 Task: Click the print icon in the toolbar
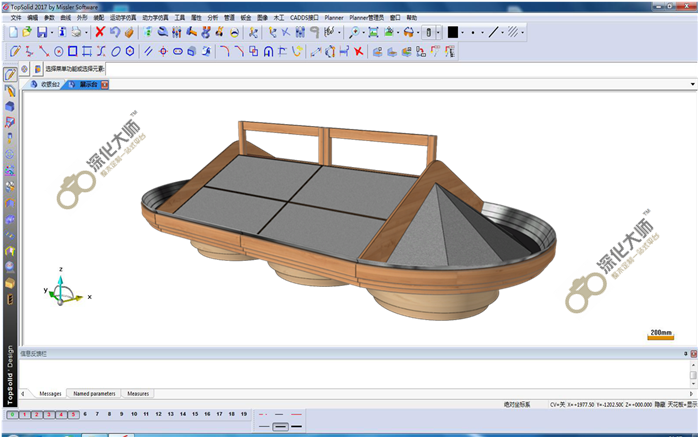[x=76, y=33]
